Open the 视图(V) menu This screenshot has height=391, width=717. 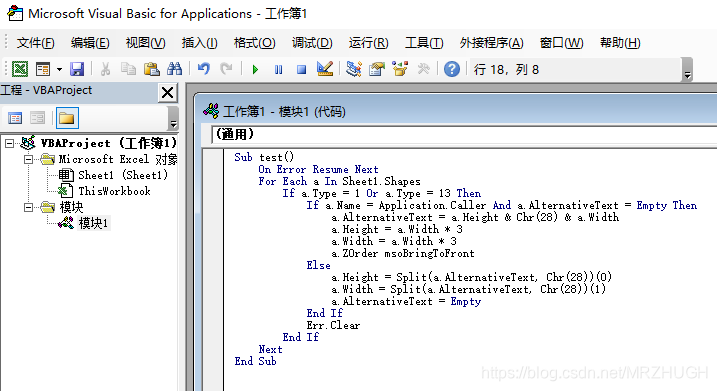(x=145, y=43)
